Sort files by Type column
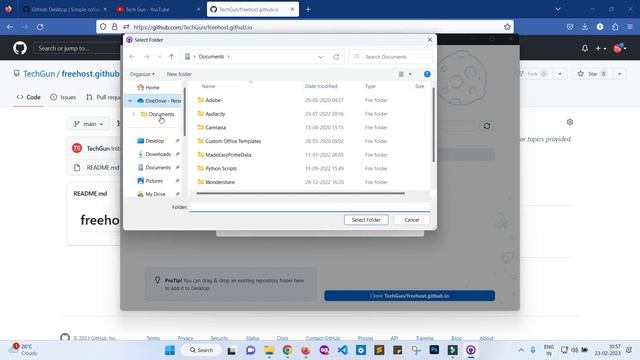640x360 pixels. pos(370,86)
